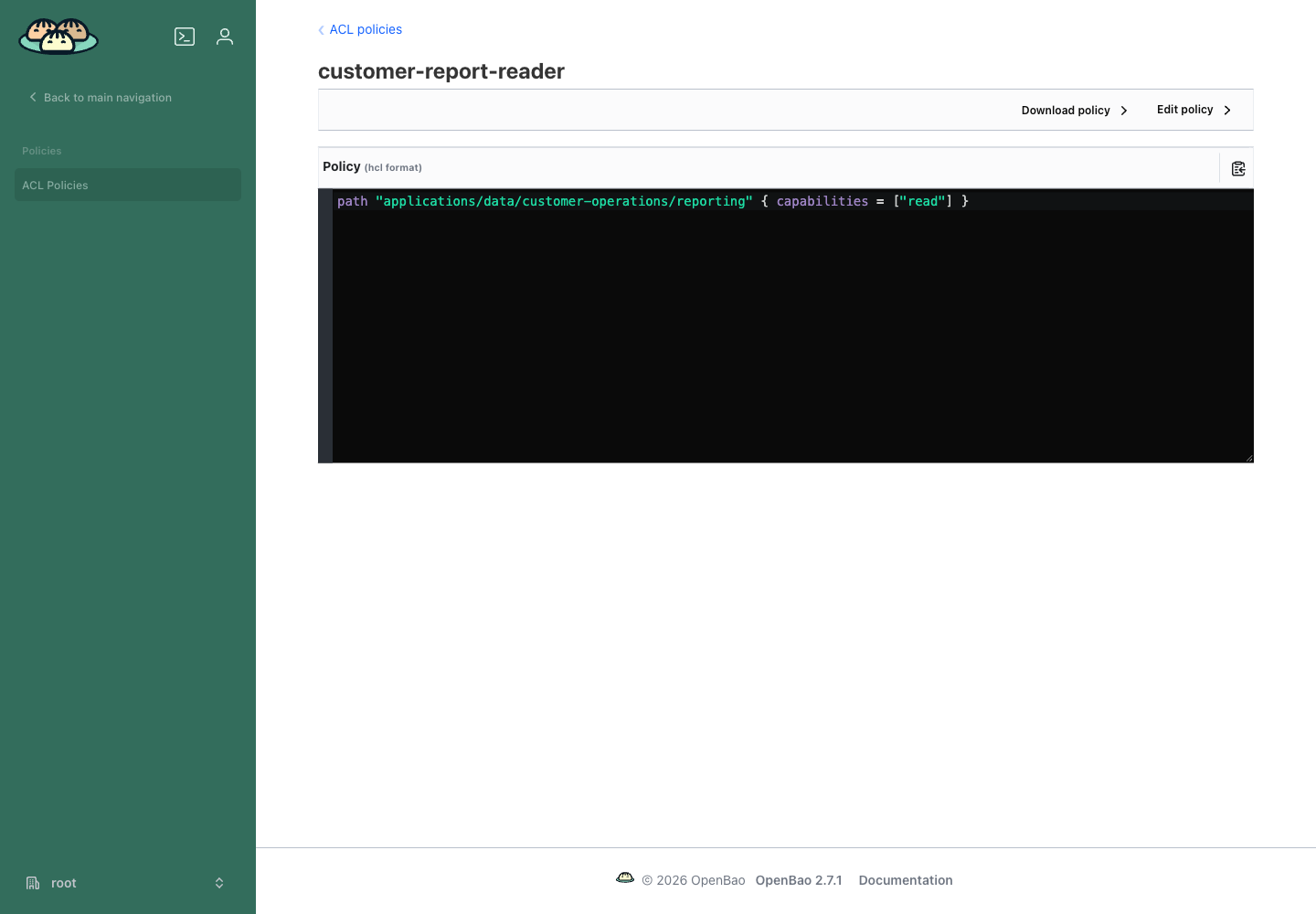Click the Policies section heading
Image resolution: width=1316 pixels, height=914 pixels.
tap(42, 151)
